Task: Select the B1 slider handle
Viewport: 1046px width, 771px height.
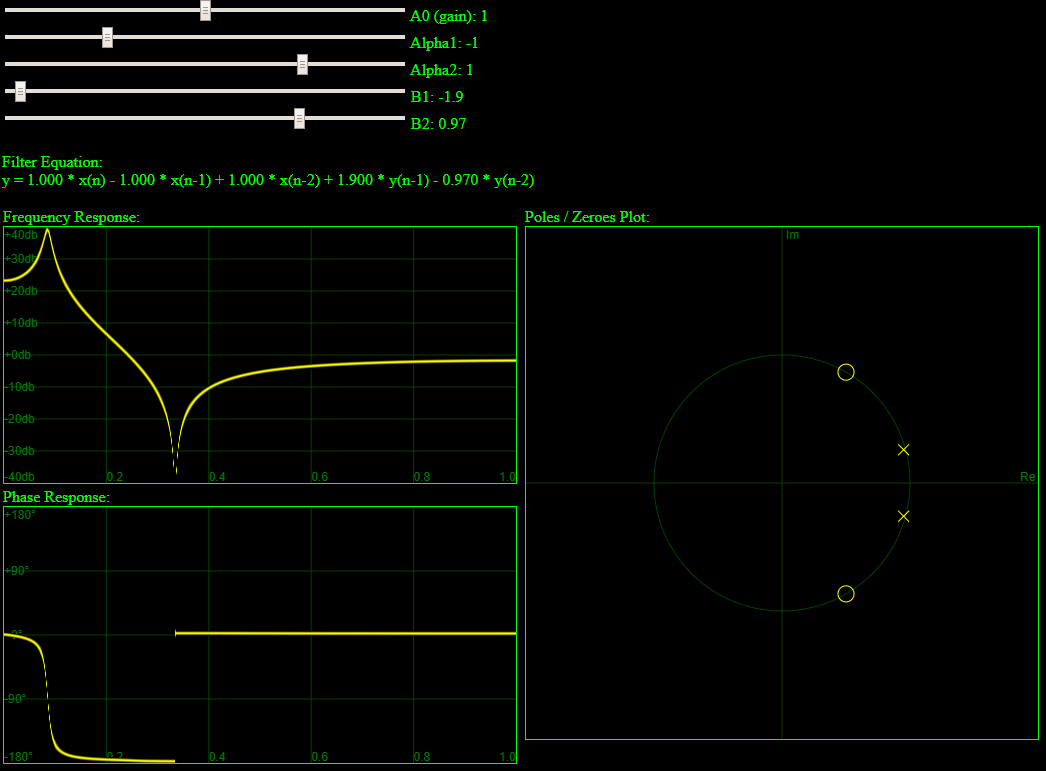Action: pos(20,91)
